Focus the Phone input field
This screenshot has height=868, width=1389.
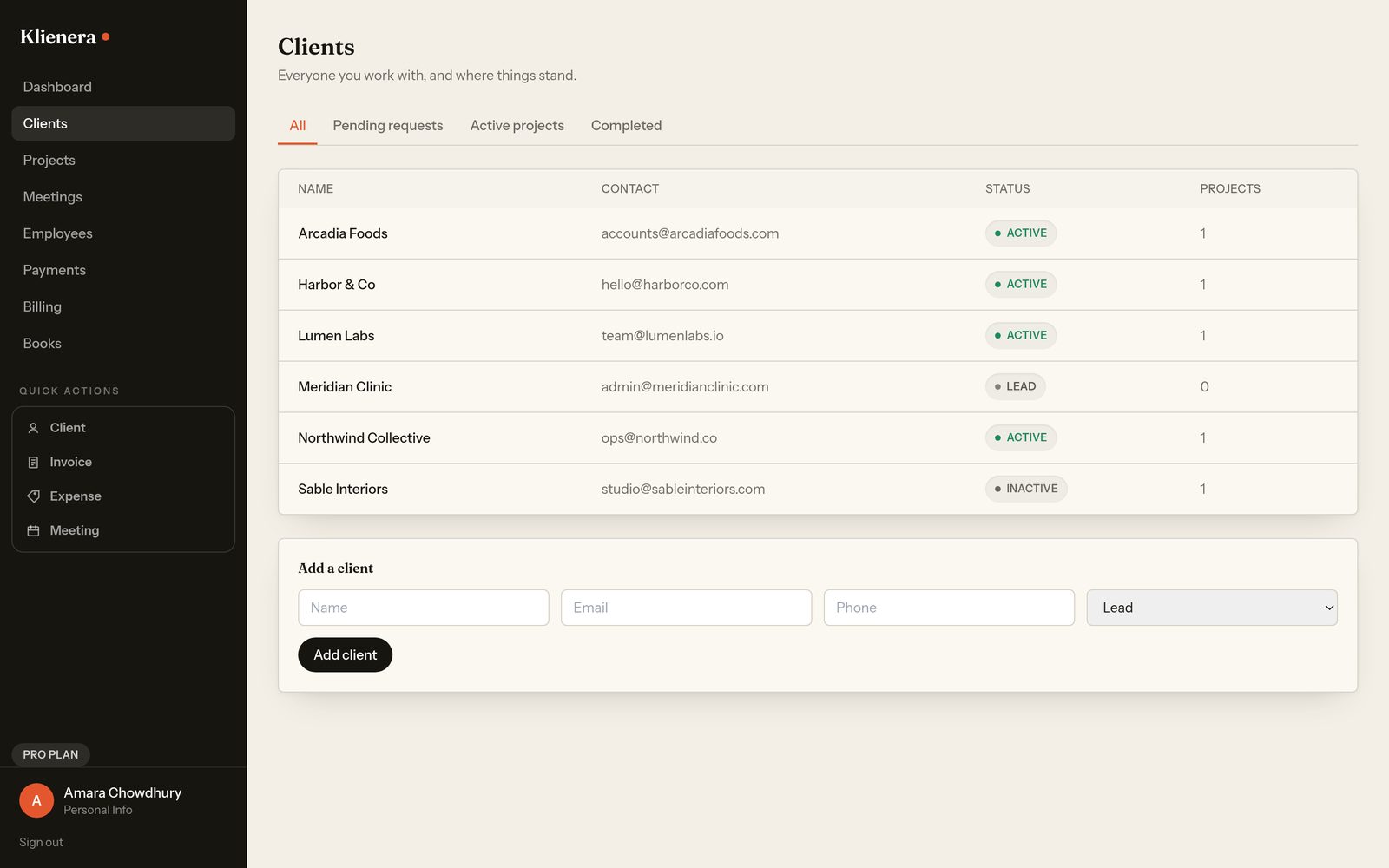(x=949, y=608)
